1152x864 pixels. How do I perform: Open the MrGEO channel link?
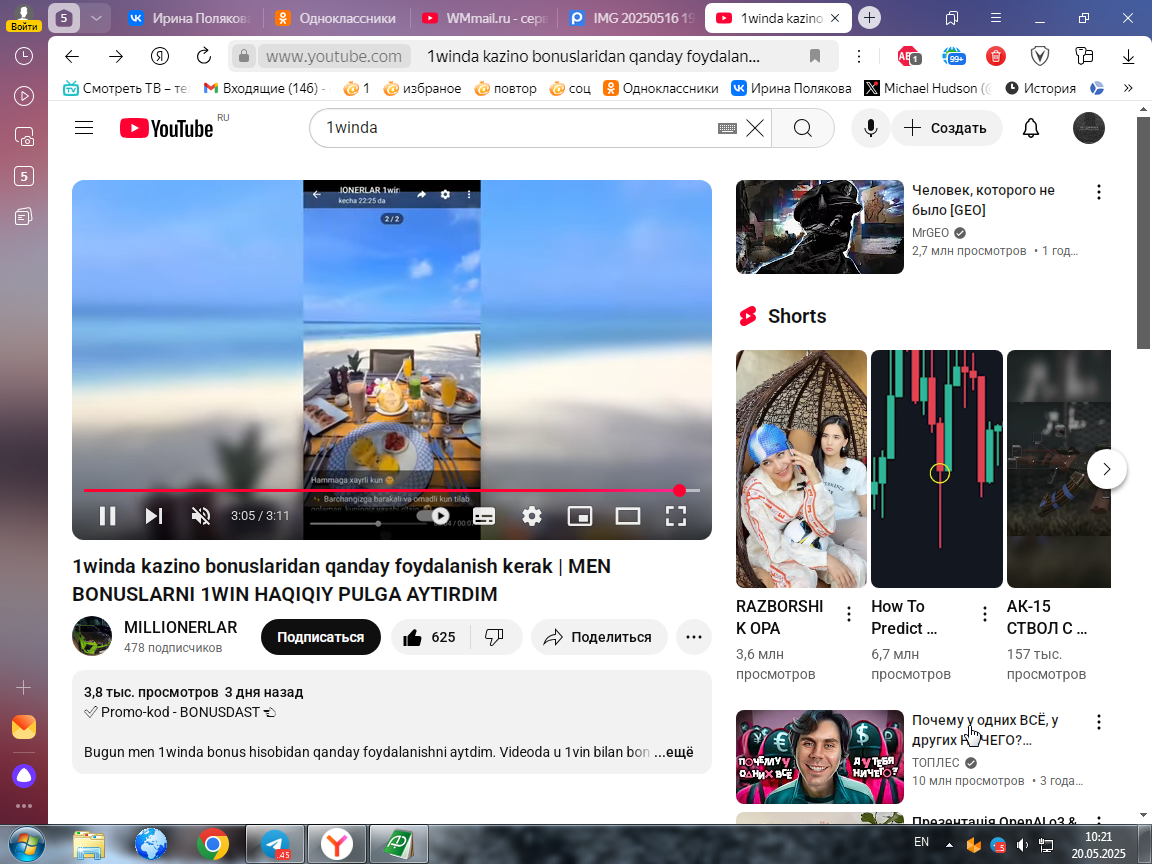coord(930,232)
